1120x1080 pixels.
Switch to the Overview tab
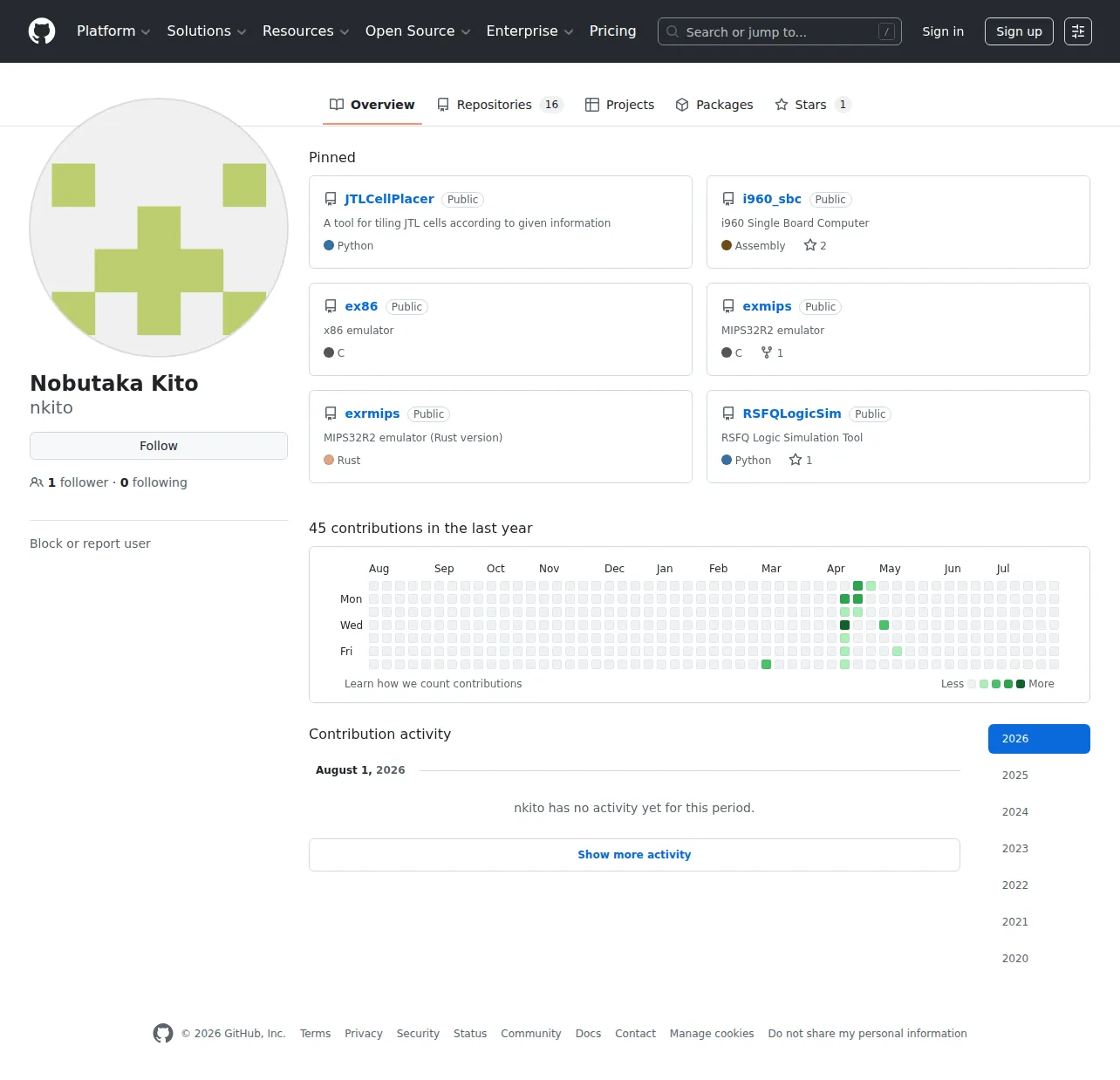pos(372,105)
